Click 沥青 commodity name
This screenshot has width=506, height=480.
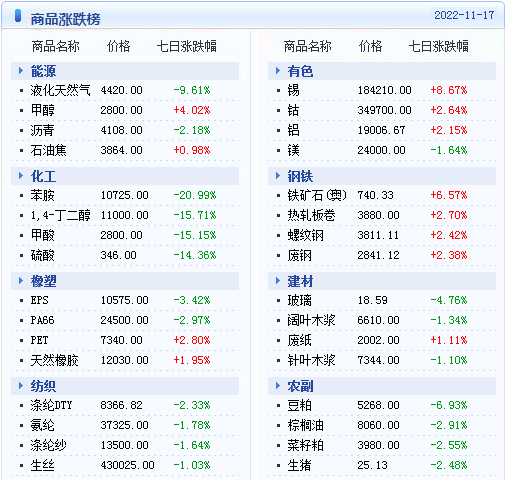[42, 130]
